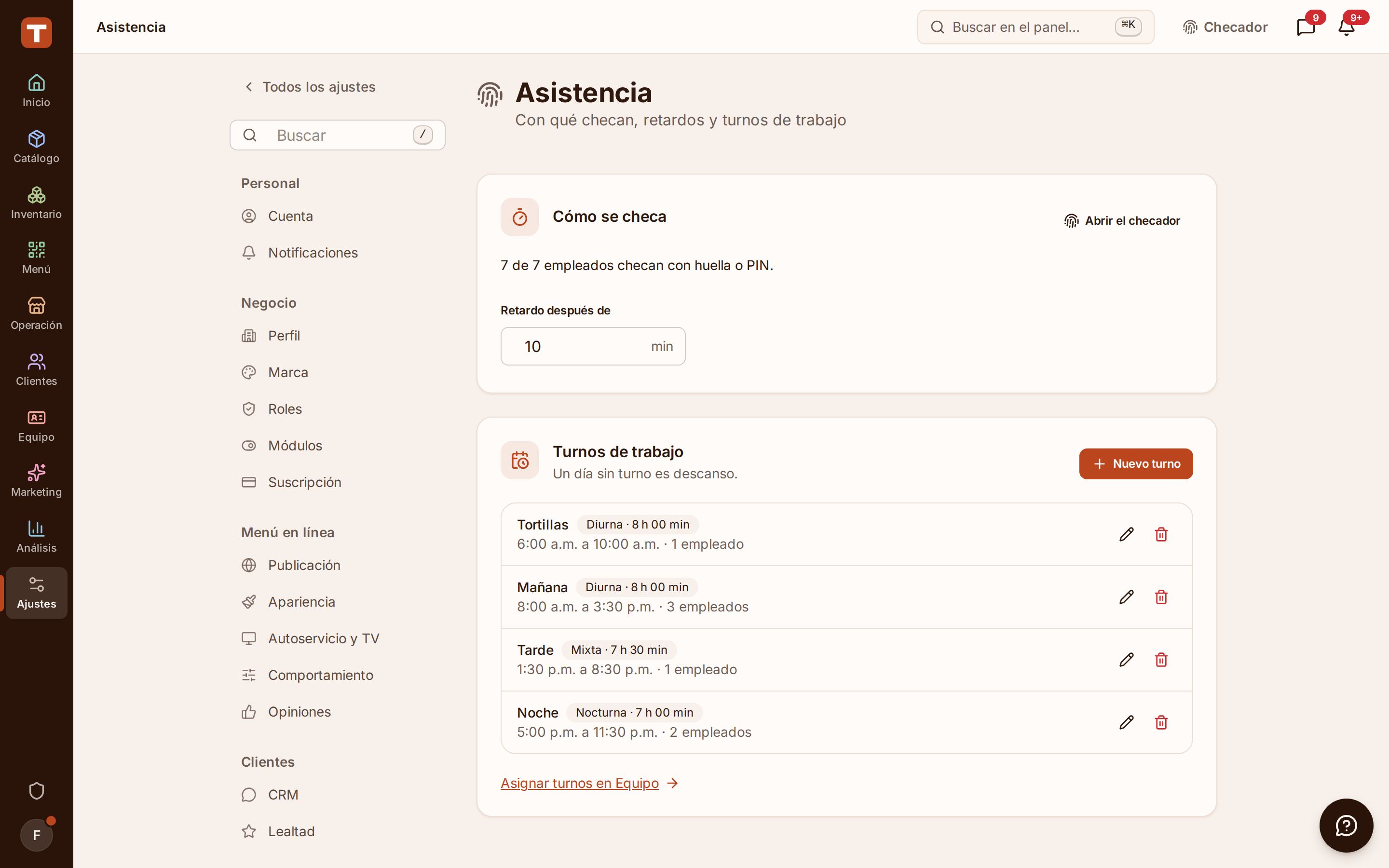Go to Marketing in the sidebar

(36, 481)
